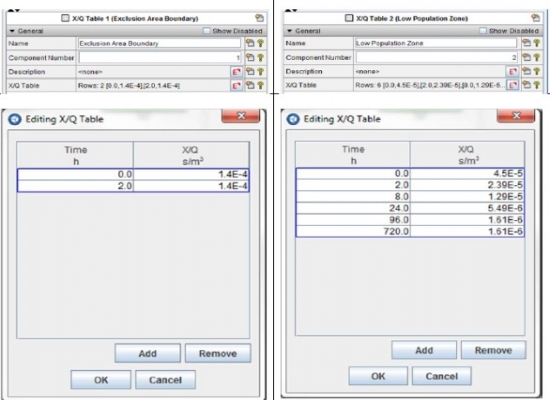Screen dimensions: 550x400
Task: Collapse General section of X/Q Table 1
Action: [12, 31]
